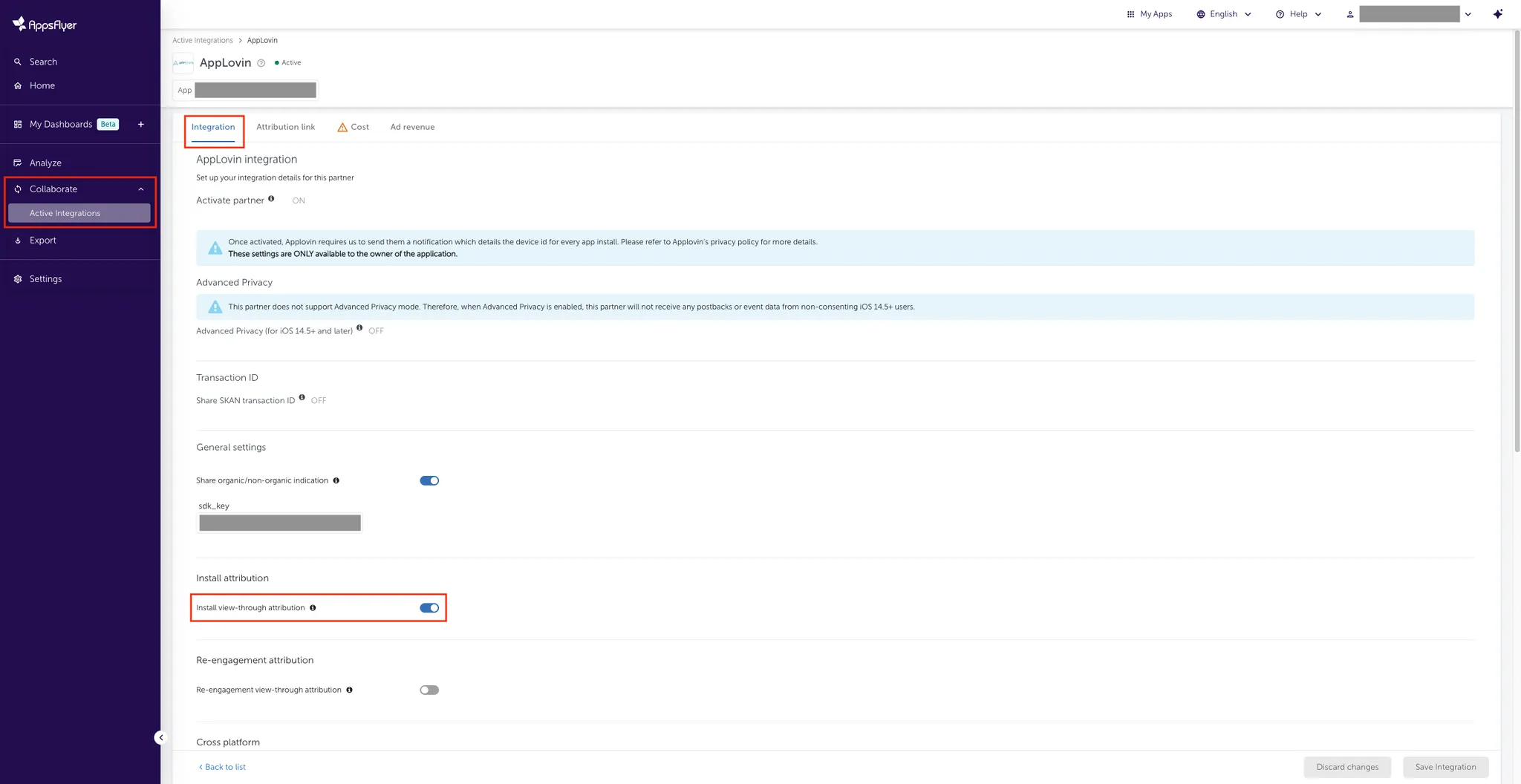Open My Dashboards section

(61, 124)
